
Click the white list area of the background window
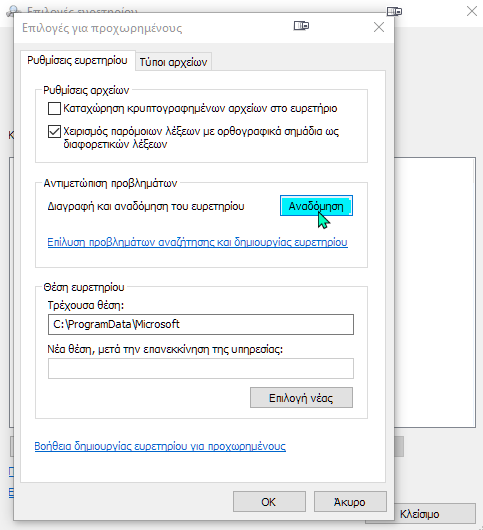tap(435, 292)
